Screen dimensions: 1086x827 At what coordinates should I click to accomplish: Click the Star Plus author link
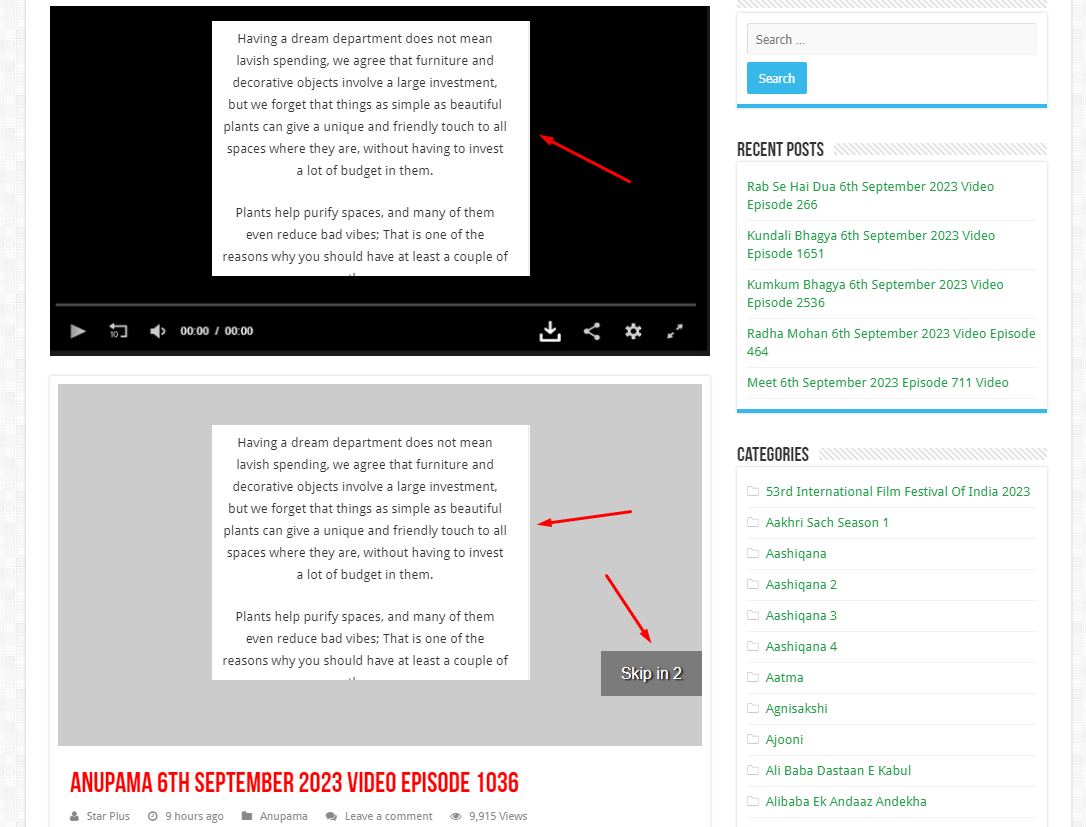pyautogui.click(x=108, y=816)
